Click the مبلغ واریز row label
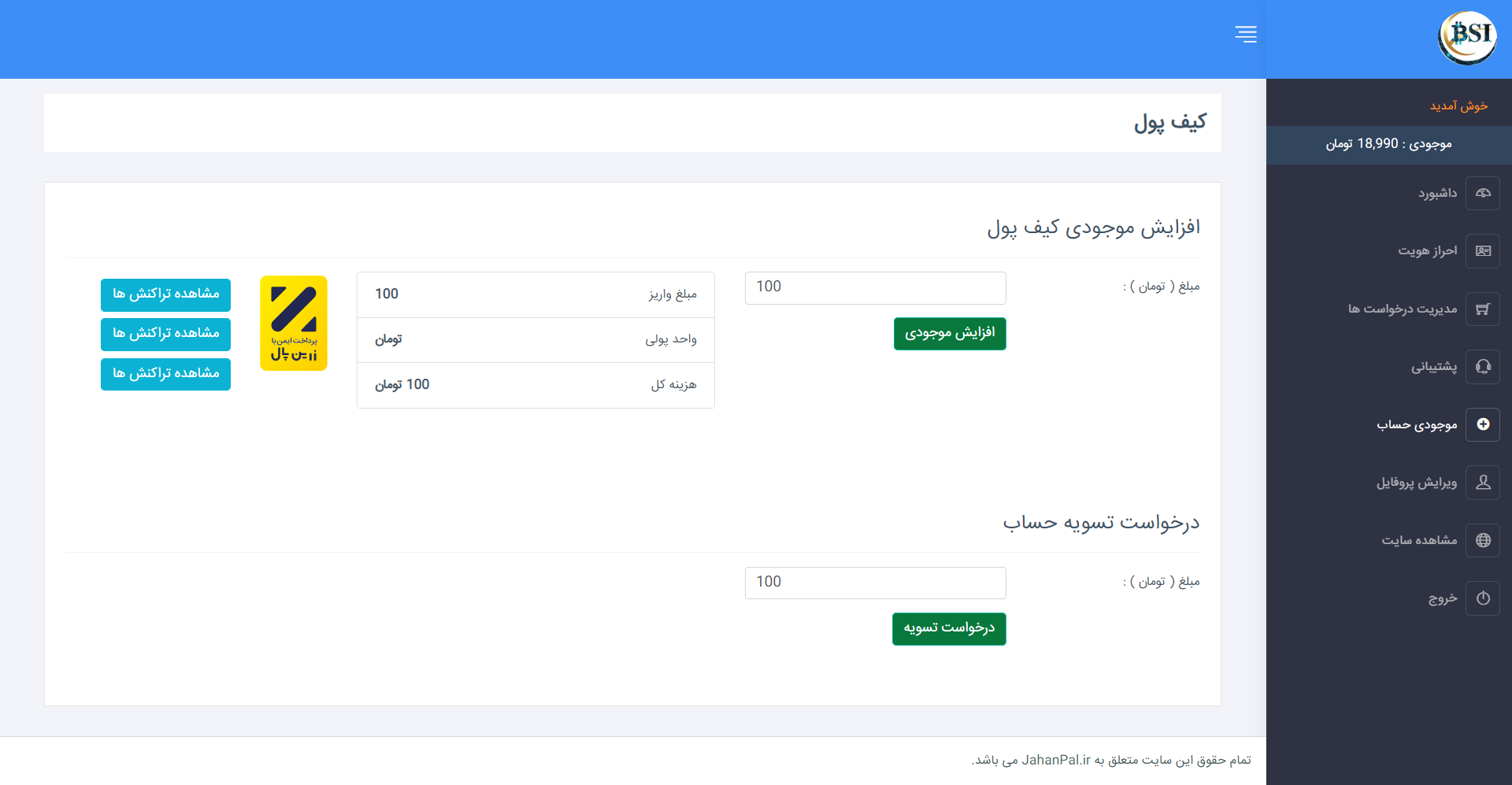 [x=673, y=294]
